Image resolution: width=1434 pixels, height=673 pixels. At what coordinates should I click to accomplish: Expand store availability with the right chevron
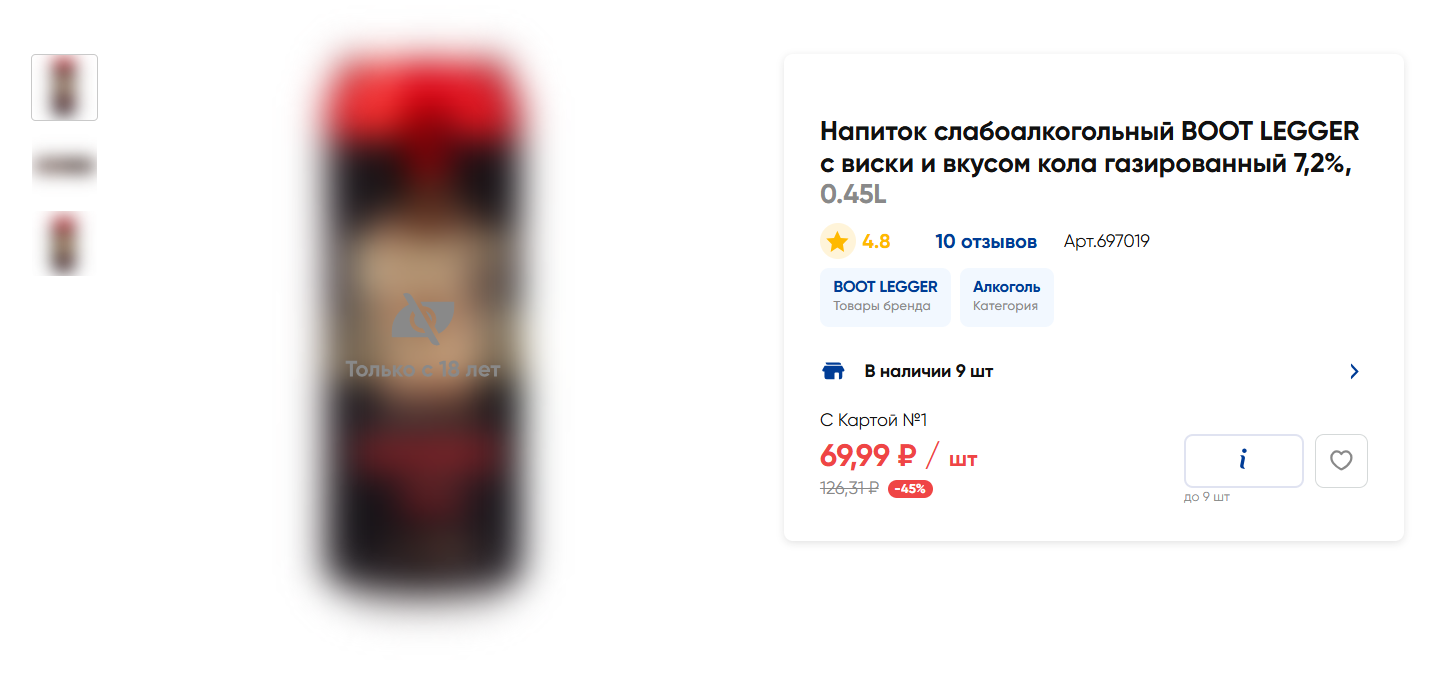coord(1354,371)
